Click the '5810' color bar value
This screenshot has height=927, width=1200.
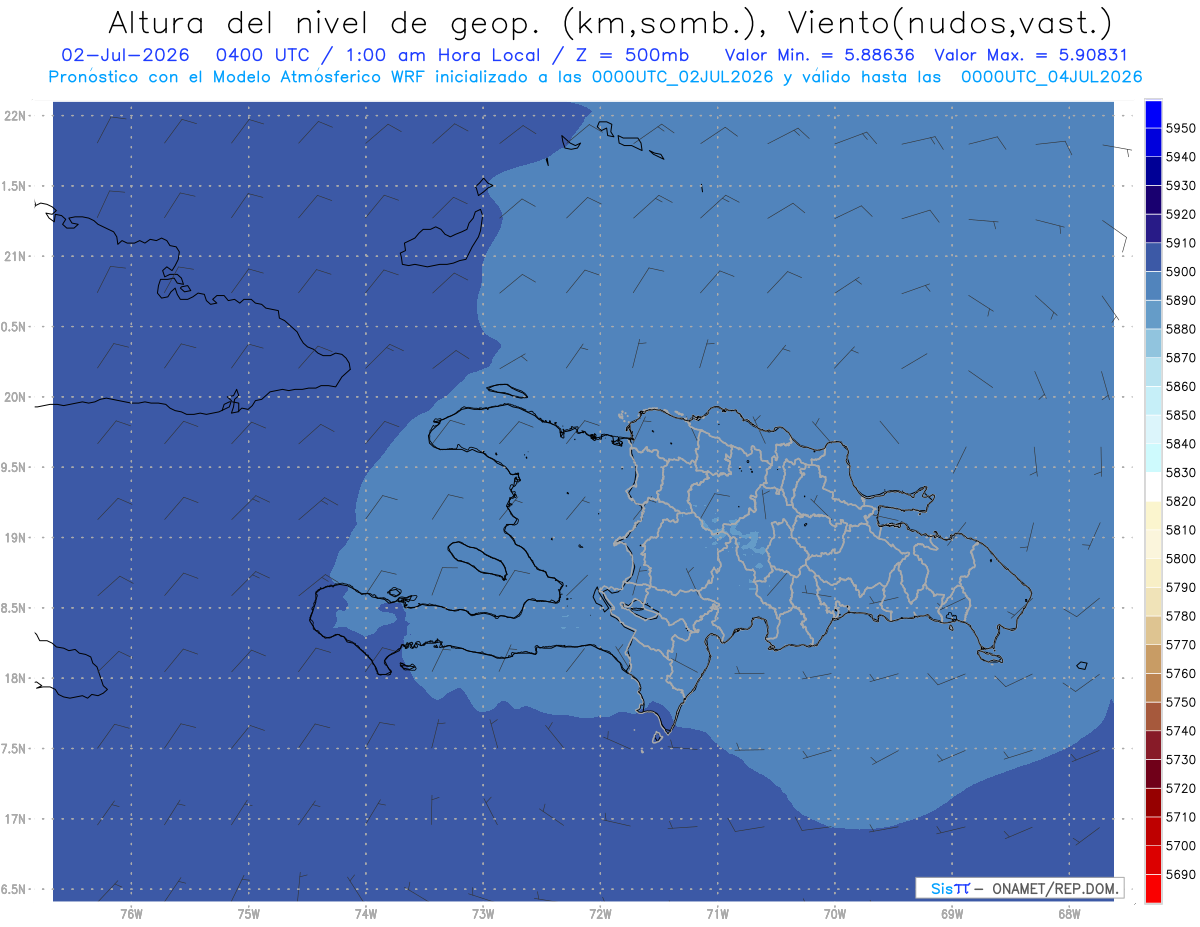click(1180, 530)
